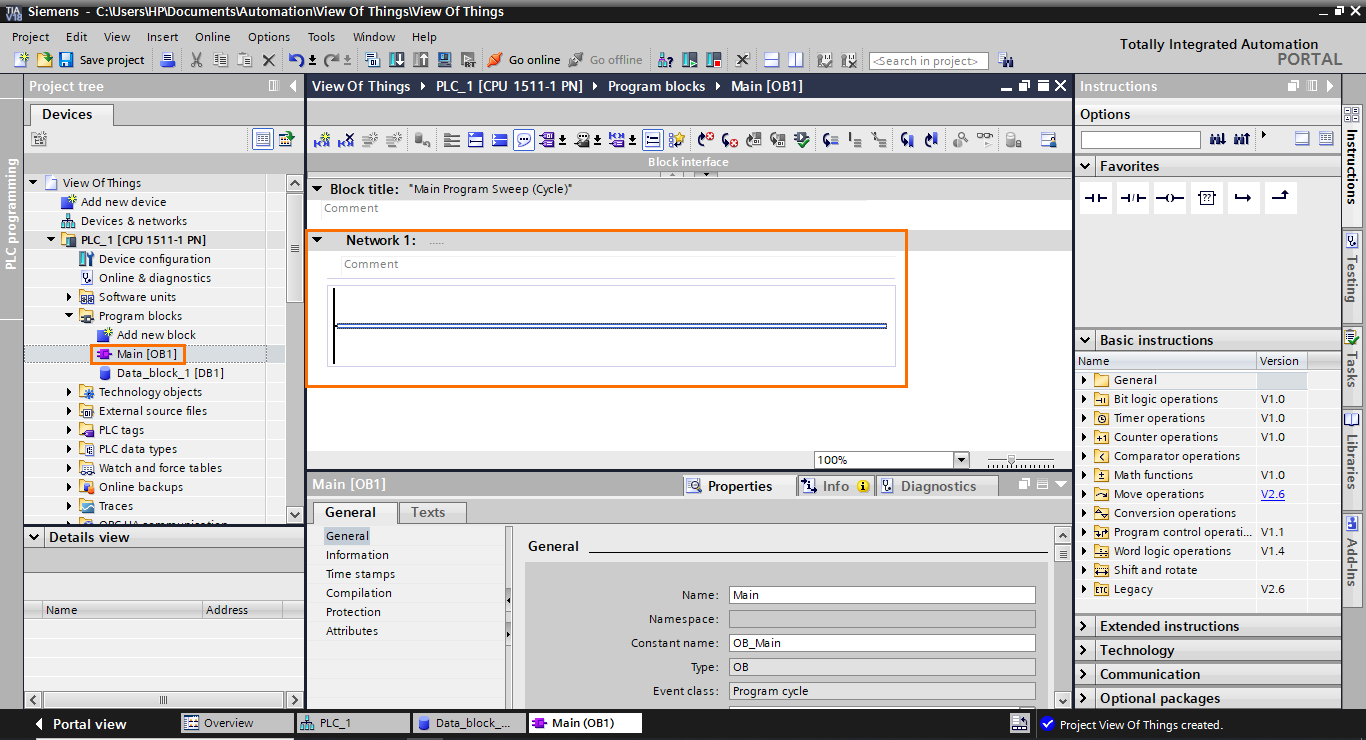Collapse the PLC_1 [CPU 1511-1 PN] node
1366x740 pixels.
pos(52,240)
